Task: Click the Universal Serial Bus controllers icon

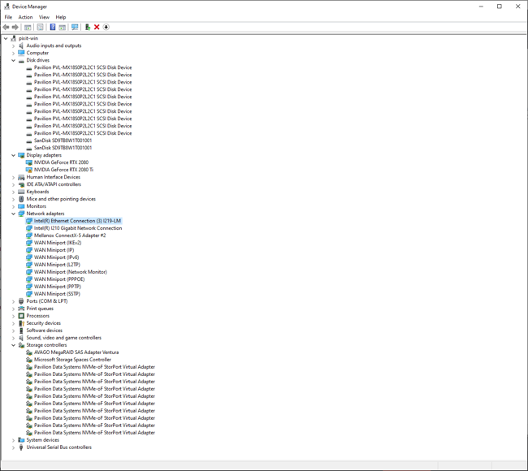Action: (x=21, y=447)
